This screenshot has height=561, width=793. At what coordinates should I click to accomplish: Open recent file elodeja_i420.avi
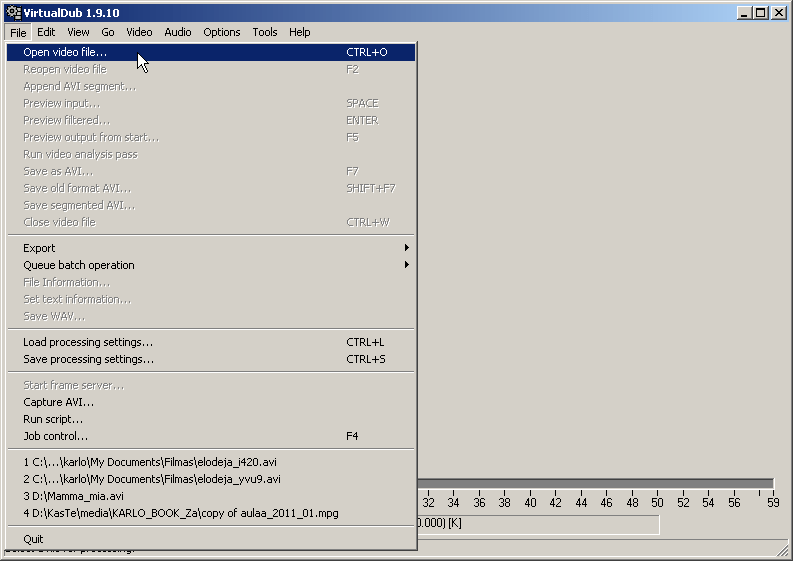pos(211,462)
